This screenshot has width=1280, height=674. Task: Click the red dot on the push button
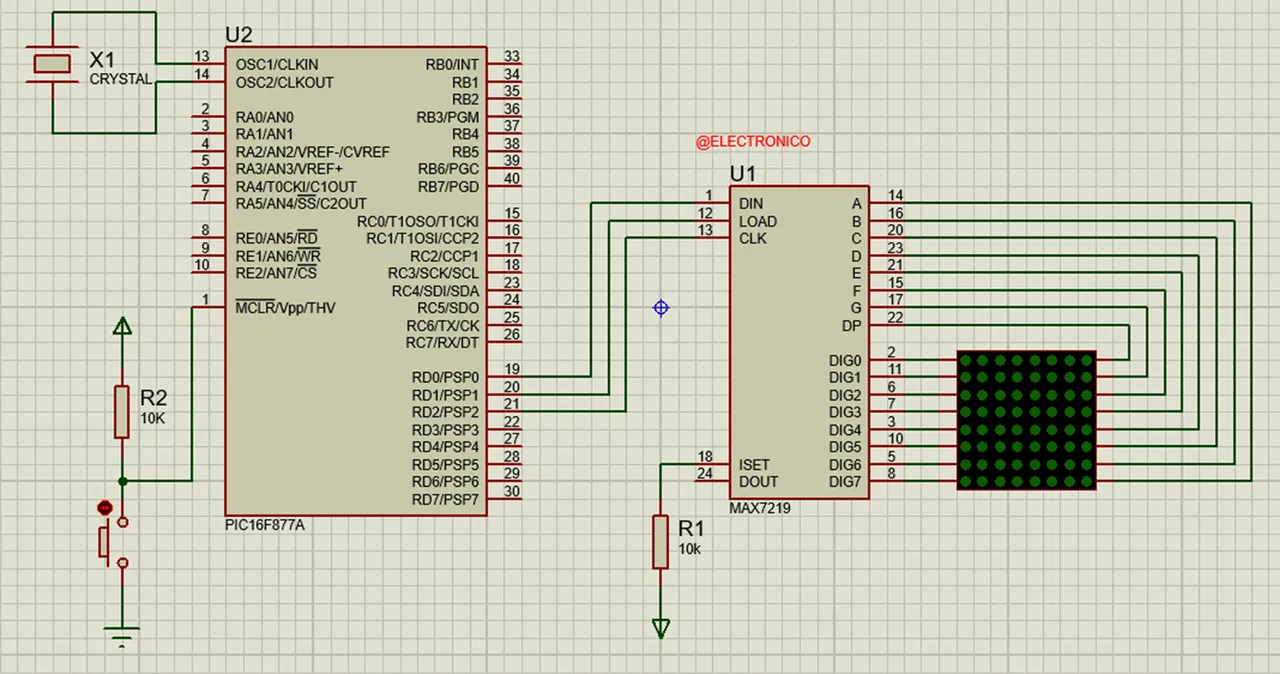click(105, 508)
